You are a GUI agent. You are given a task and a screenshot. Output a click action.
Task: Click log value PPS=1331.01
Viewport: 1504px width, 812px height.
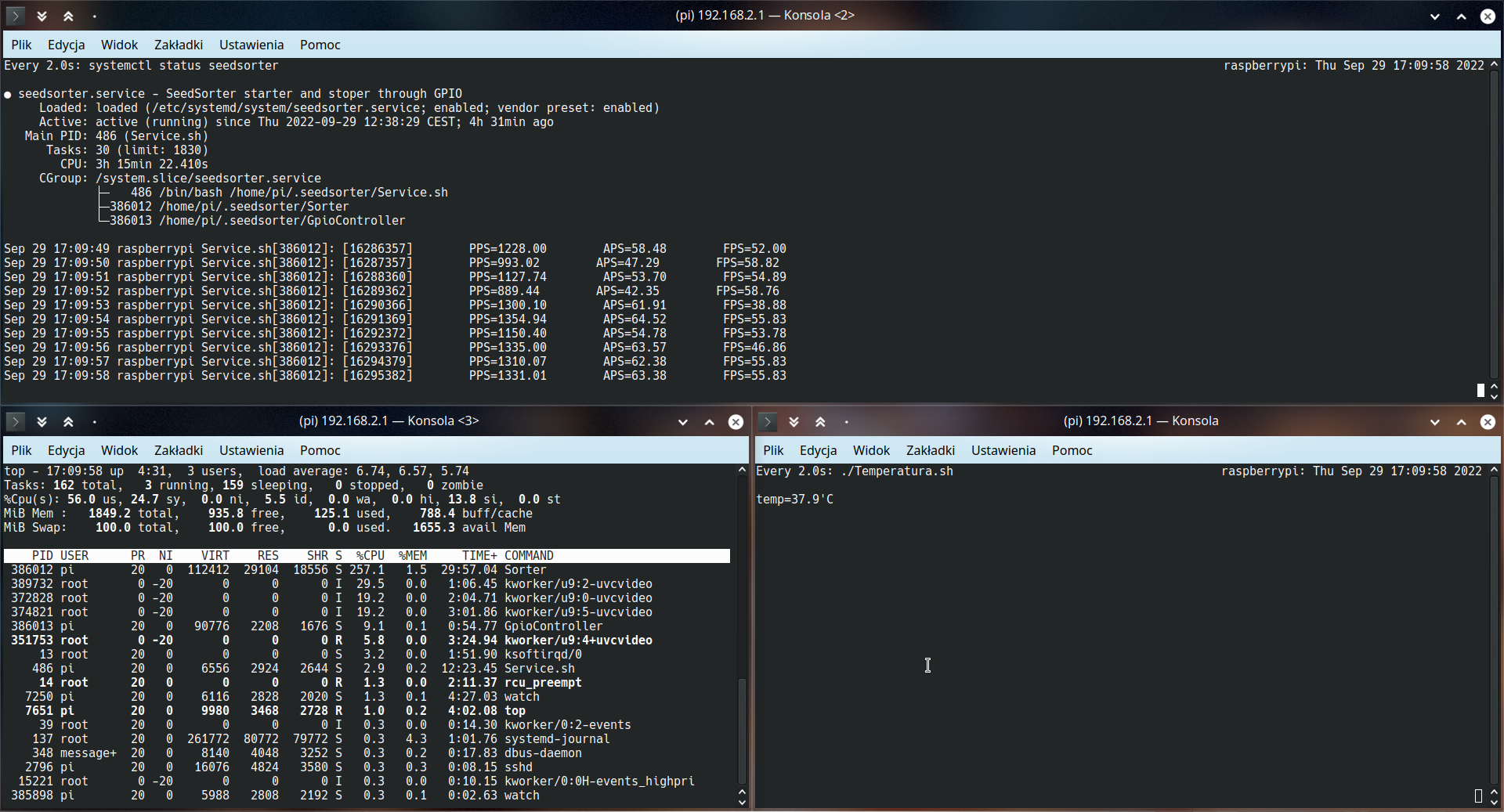[x=508, y=376]
